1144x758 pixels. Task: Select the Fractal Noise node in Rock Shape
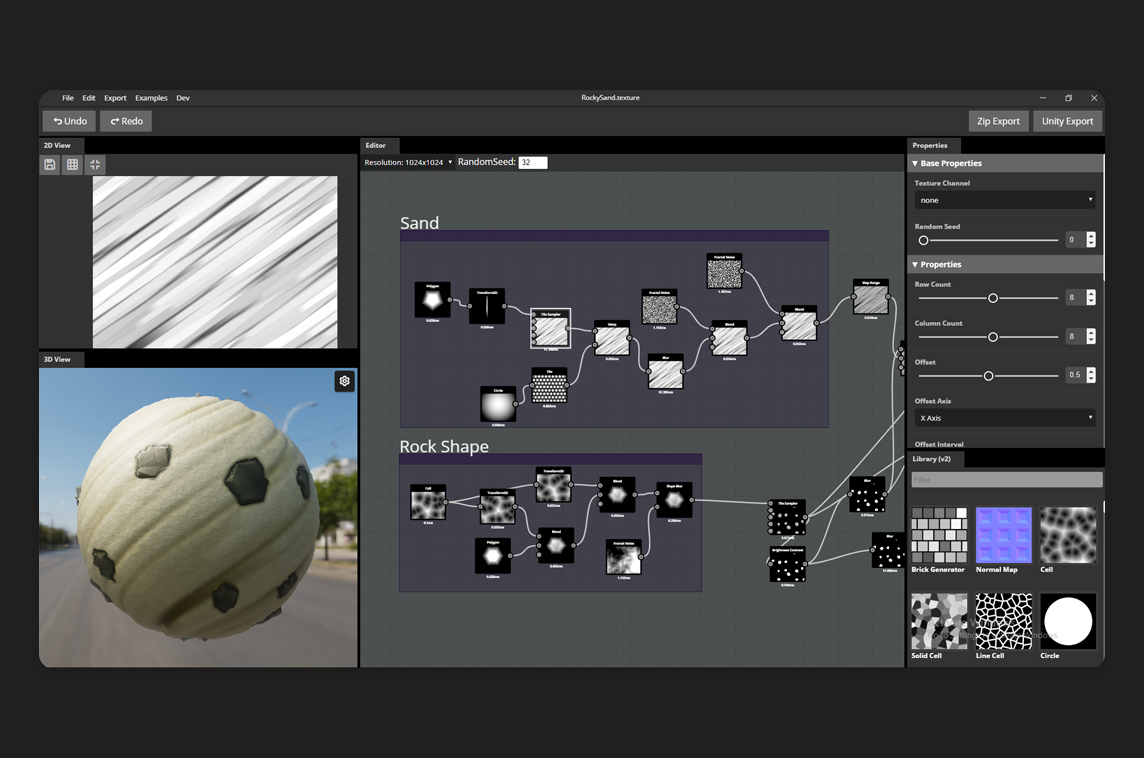[624, 558]
